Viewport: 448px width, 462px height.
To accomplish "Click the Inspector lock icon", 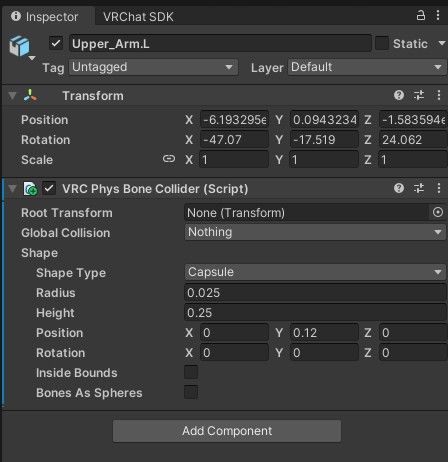I will coord(421,15).
